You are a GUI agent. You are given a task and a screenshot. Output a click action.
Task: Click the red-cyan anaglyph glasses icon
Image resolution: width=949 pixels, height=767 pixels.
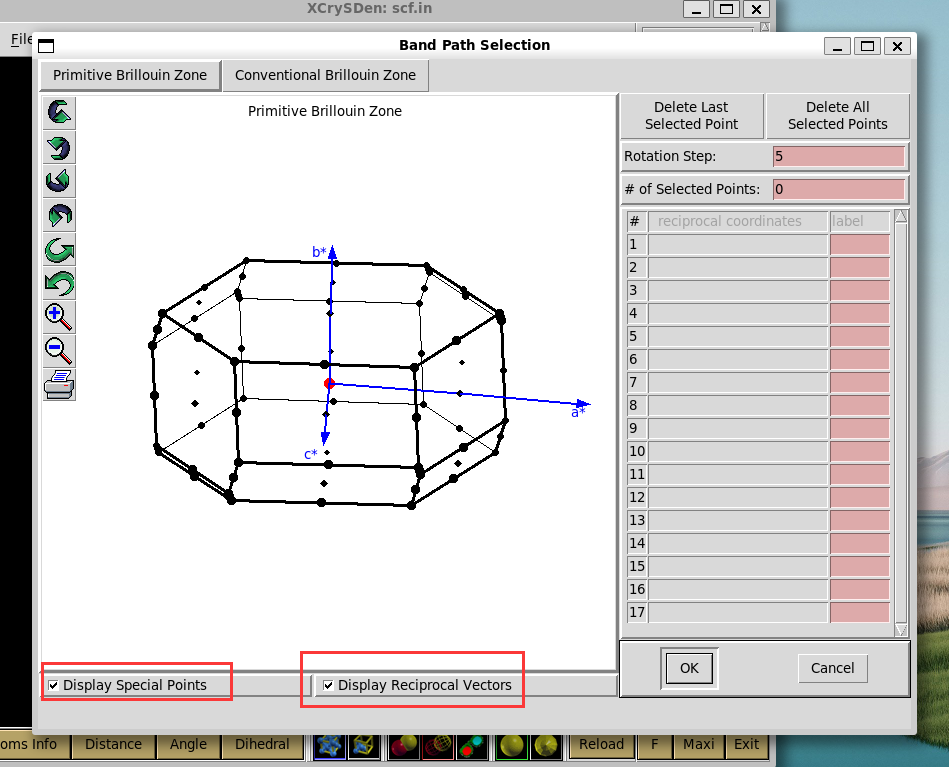pos(471,746)
